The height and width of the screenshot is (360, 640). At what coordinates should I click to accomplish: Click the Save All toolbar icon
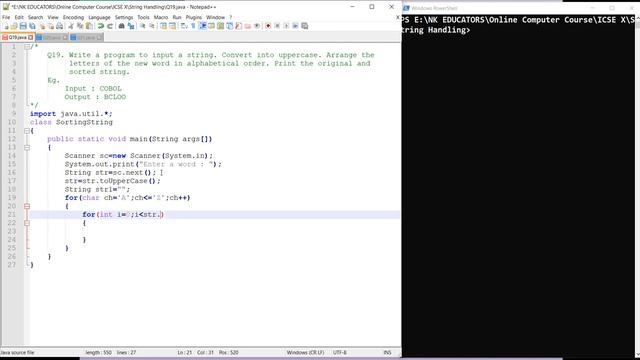pos(32,26)
